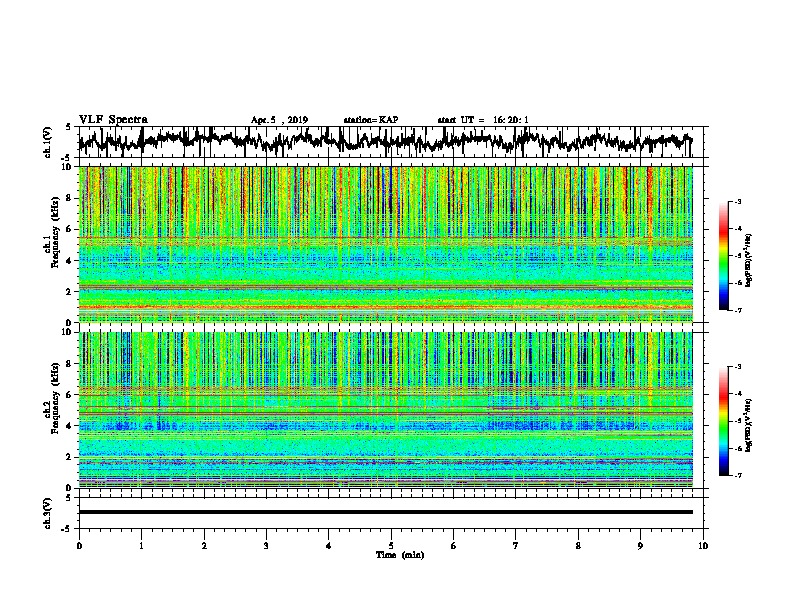Viewport: 792px width, 612px height.
Task: Click time axis tick label 9
Action: click(x=640, y=546)
